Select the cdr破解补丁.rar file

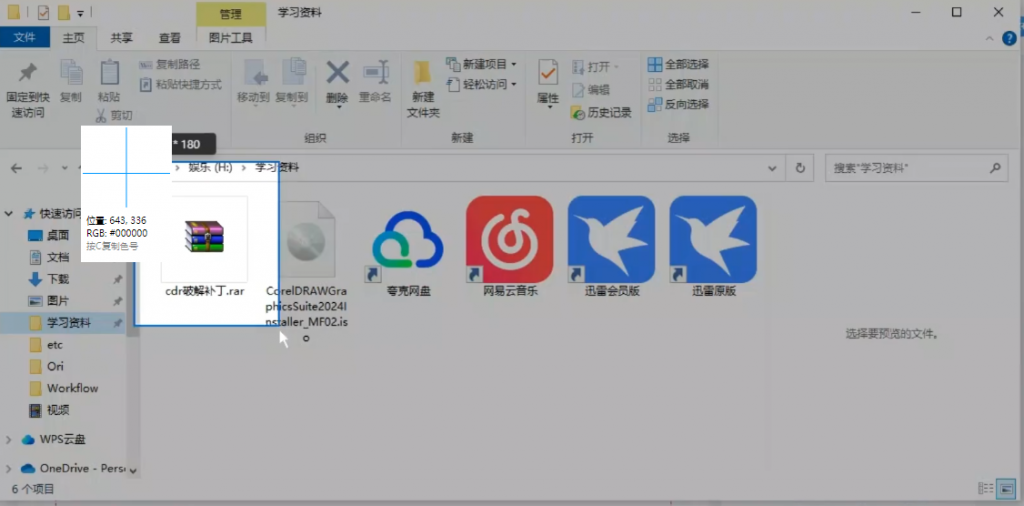204,247
